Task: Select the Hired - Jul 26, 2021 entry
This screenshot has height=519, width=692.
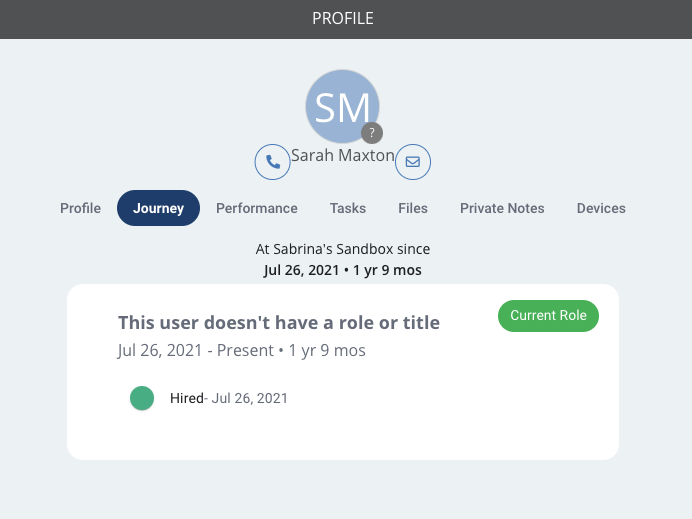Action: (229, 398)
